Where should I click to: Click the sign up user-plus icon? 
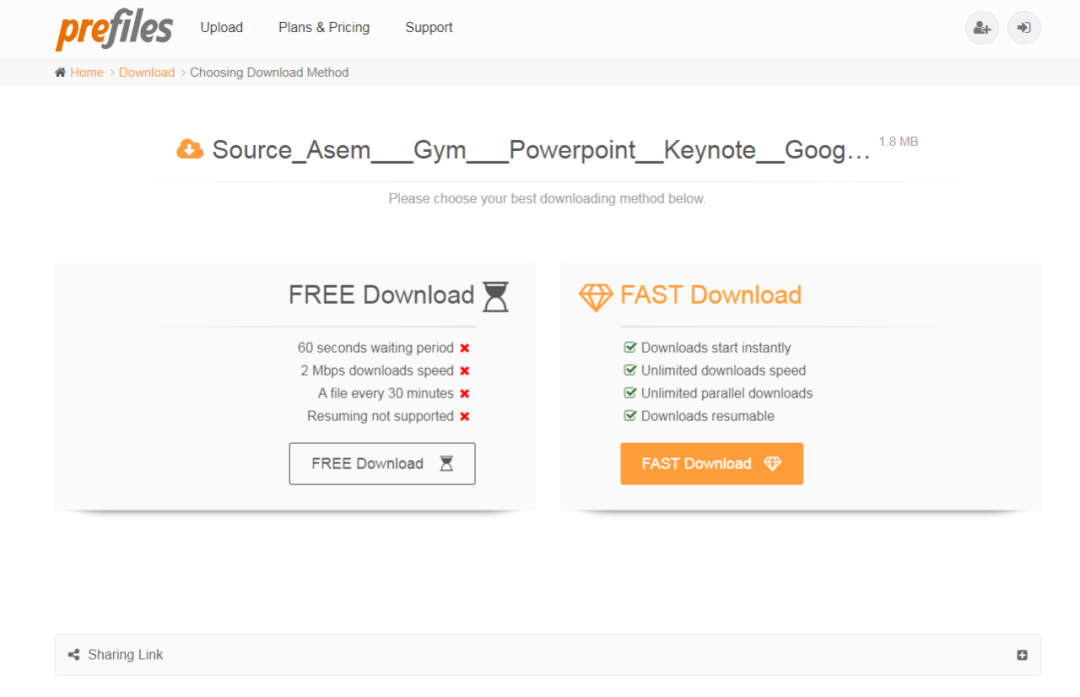(982, 28)
